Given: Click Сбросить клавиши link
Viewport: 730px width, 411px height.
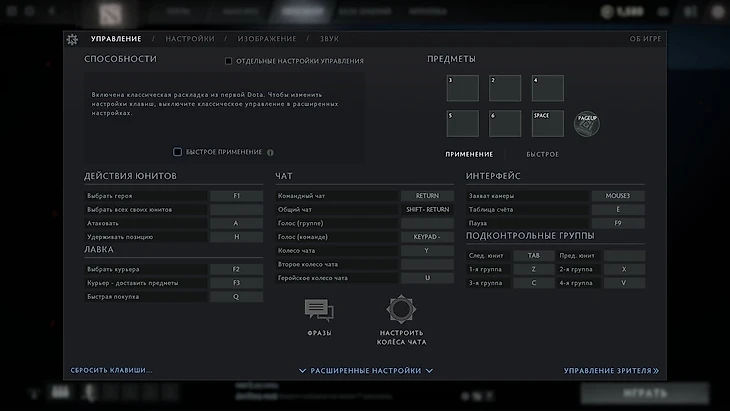Looking at the screenshot, I should coord(111,370).
